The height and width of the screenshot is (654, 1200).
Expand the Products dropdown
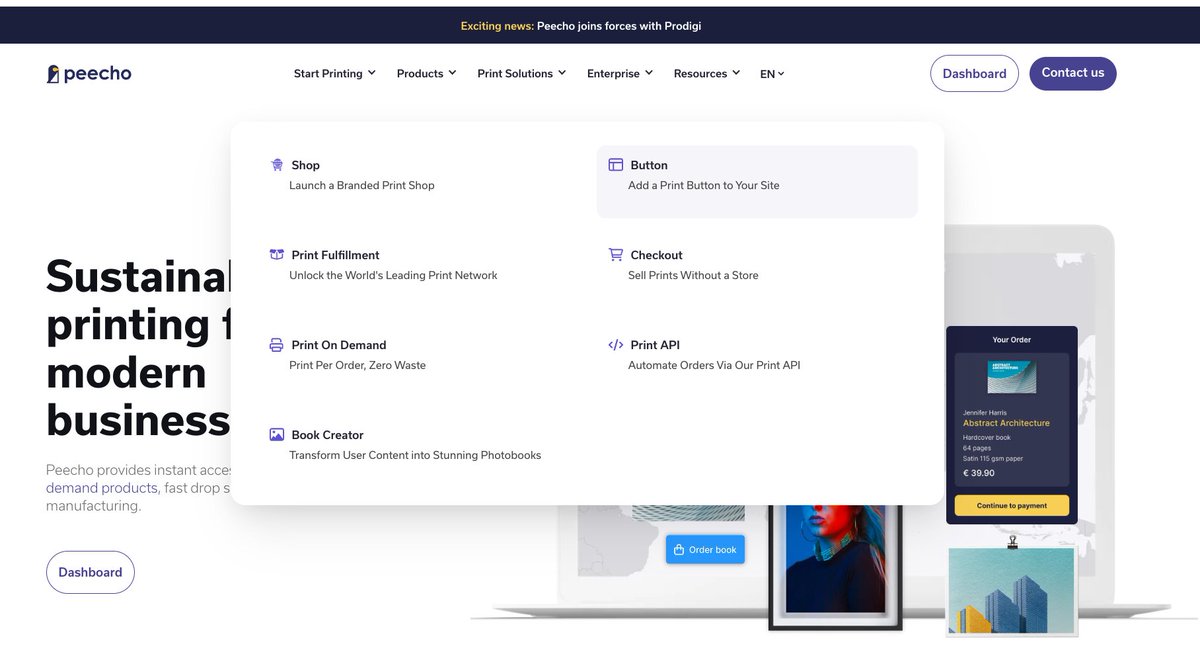tap(426, 74)
